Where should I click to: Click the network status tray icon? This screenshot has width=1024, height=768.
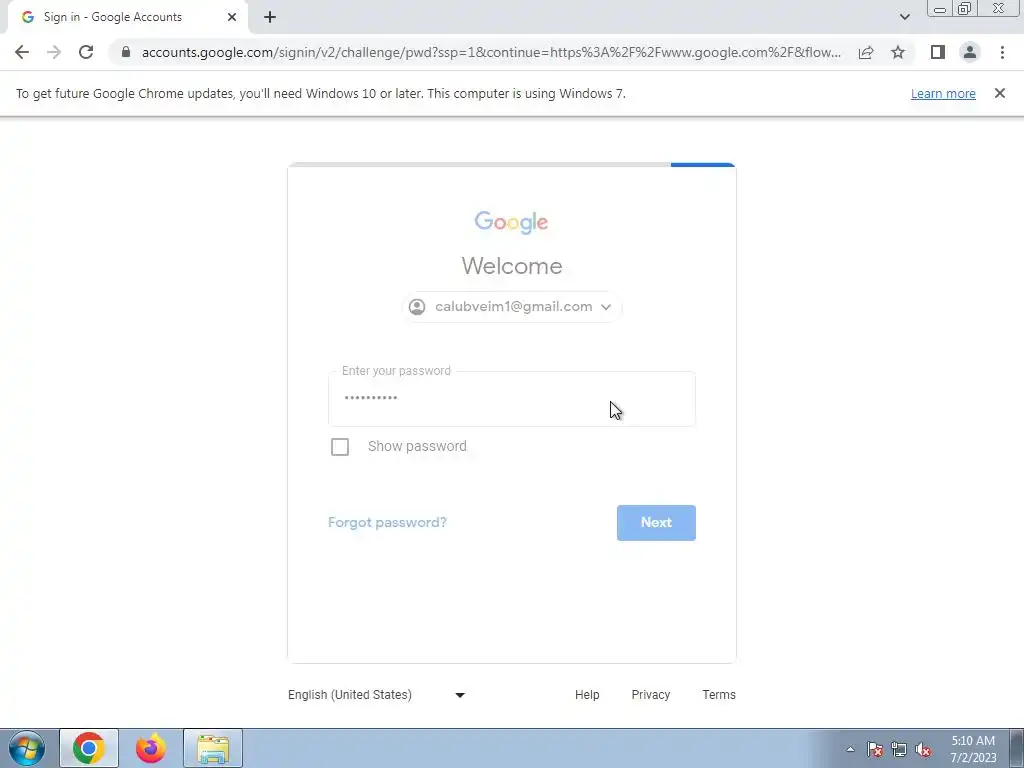899,749
